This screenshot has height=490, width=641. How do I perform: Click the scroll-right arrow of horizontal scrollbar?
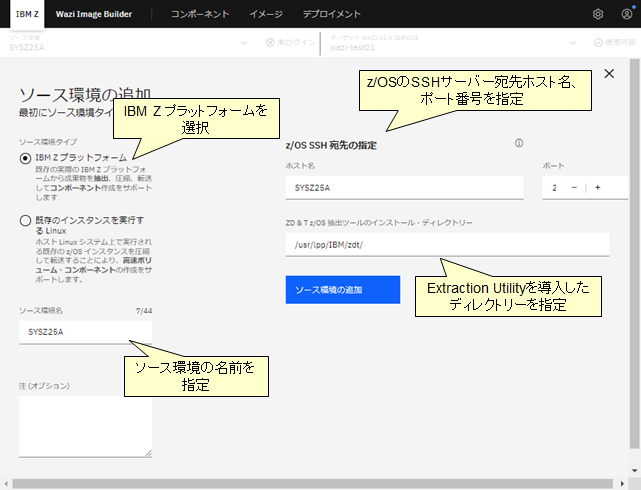[622, 484]
